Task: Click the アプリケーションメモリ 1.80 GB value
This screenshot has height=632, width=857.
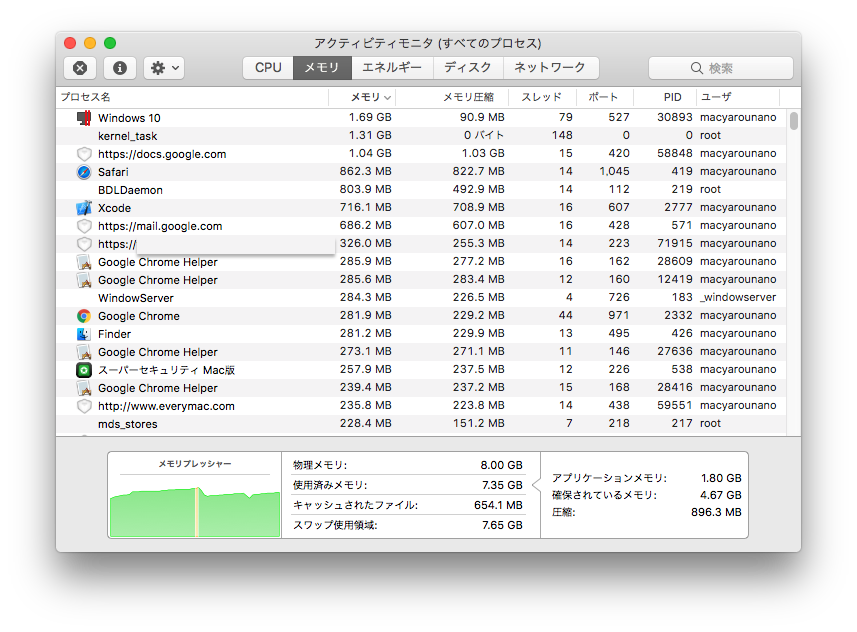Action: point(721,478)
